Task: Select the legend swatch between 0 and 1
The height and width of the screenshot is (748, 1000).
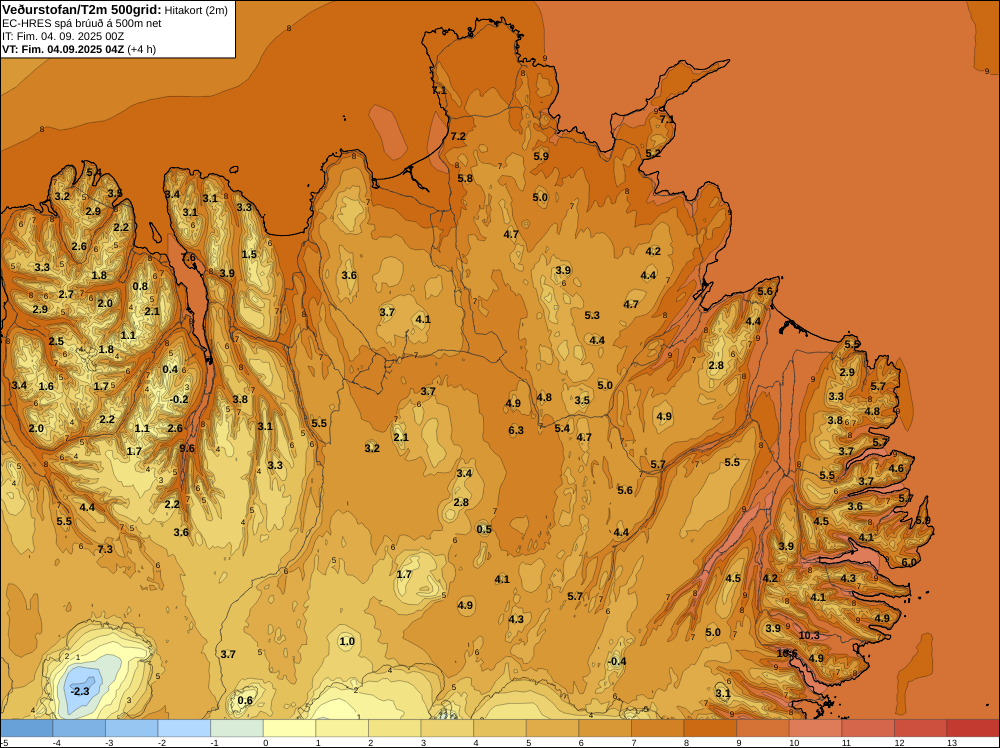Action: [290, 728]
